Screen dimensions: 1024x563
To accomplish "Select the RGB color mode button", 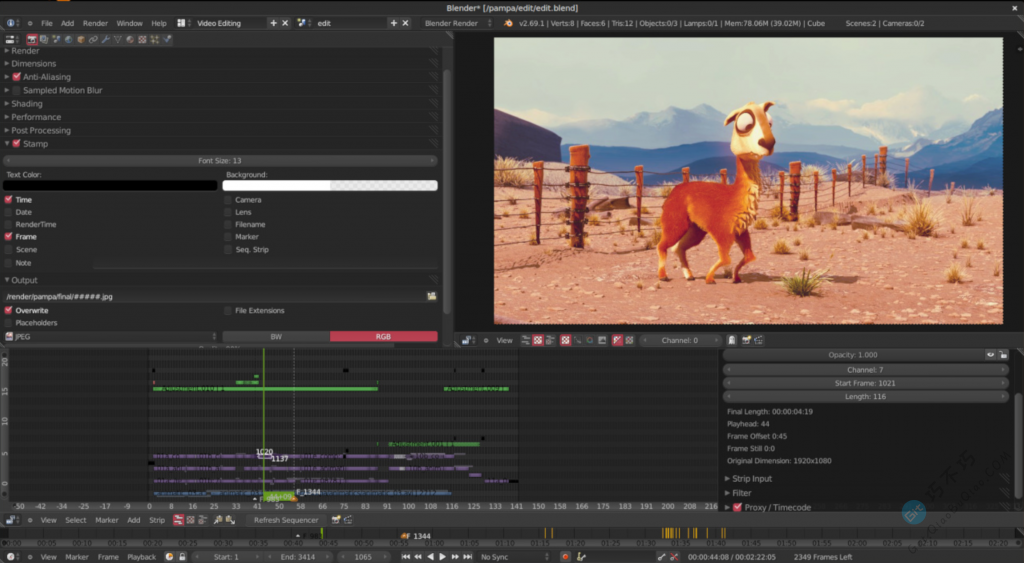I will pos(383,337).
